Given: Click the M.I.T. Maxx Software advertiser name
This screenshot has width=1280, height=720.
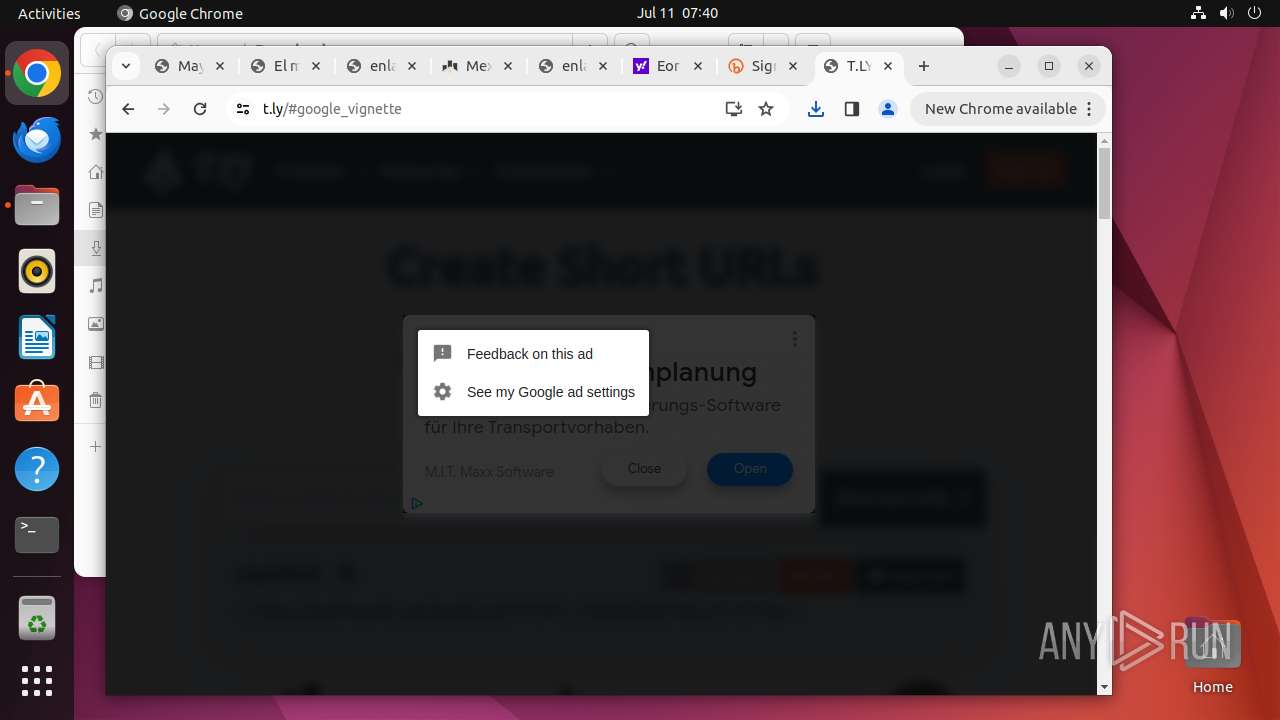Looking at the screenshot, I should click(489, 472).
